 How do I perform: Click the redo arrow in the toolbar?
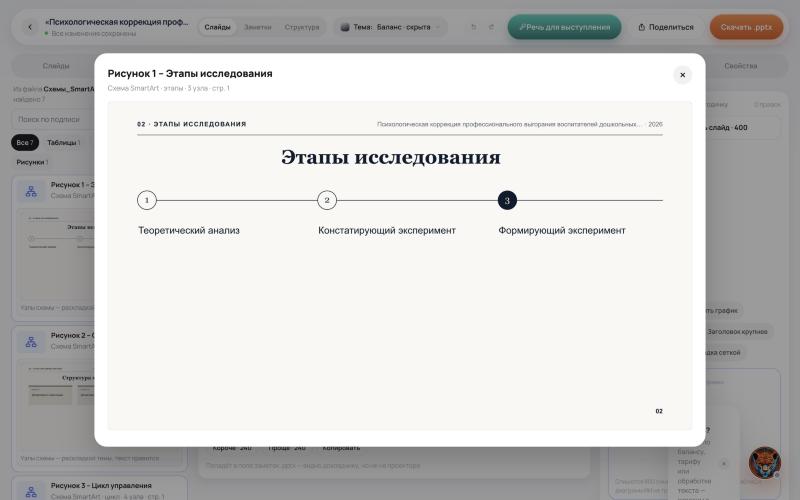point(491,27)
